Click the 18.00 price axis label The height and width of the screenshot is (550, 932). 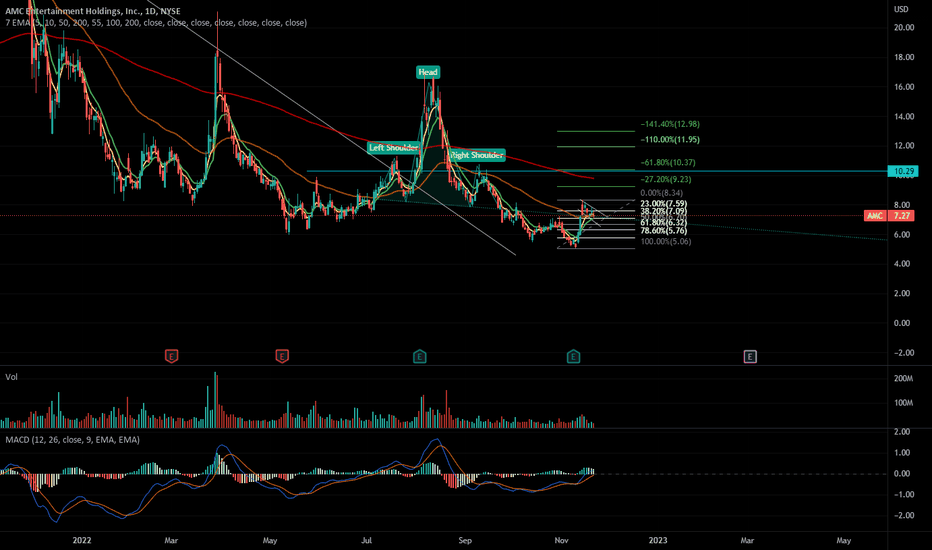click(x=904, y=57)
